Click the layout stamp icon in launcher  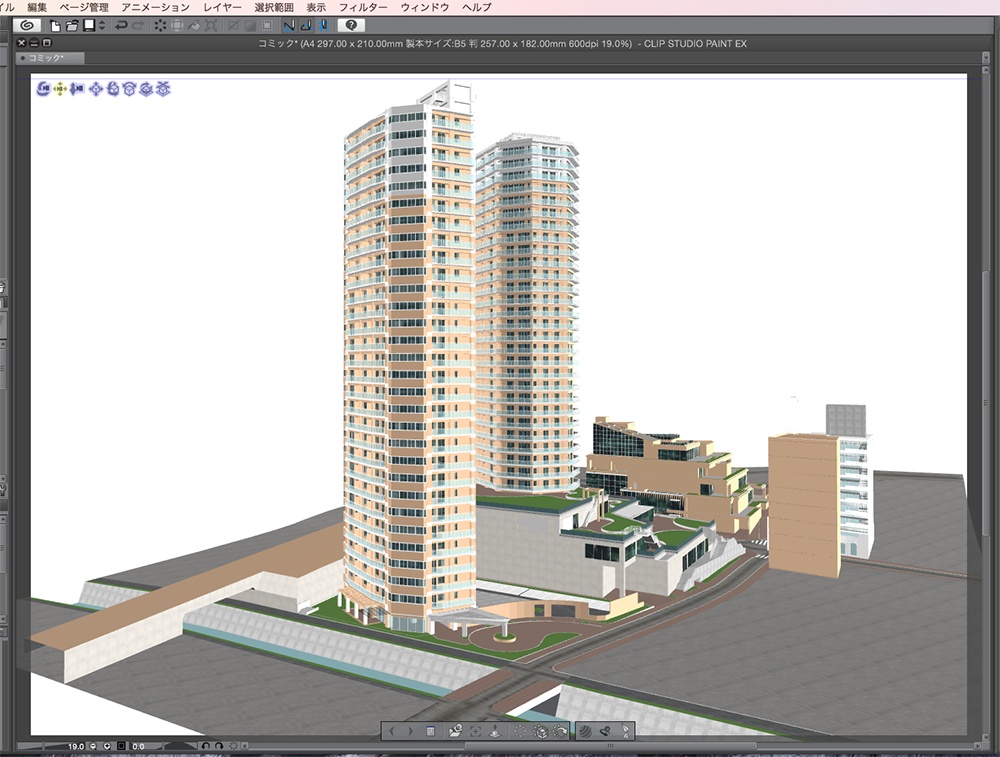(x=606, y=731)
